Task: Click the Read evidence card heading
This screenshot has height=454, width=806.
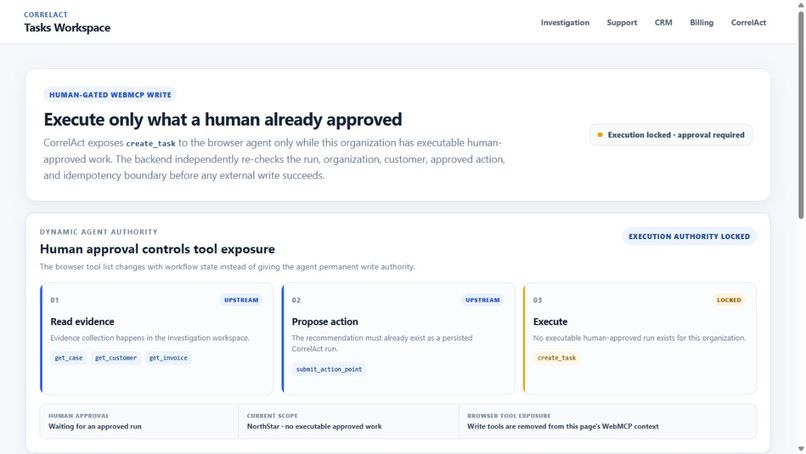Action: pyautogui.click(x=82, y=322)
